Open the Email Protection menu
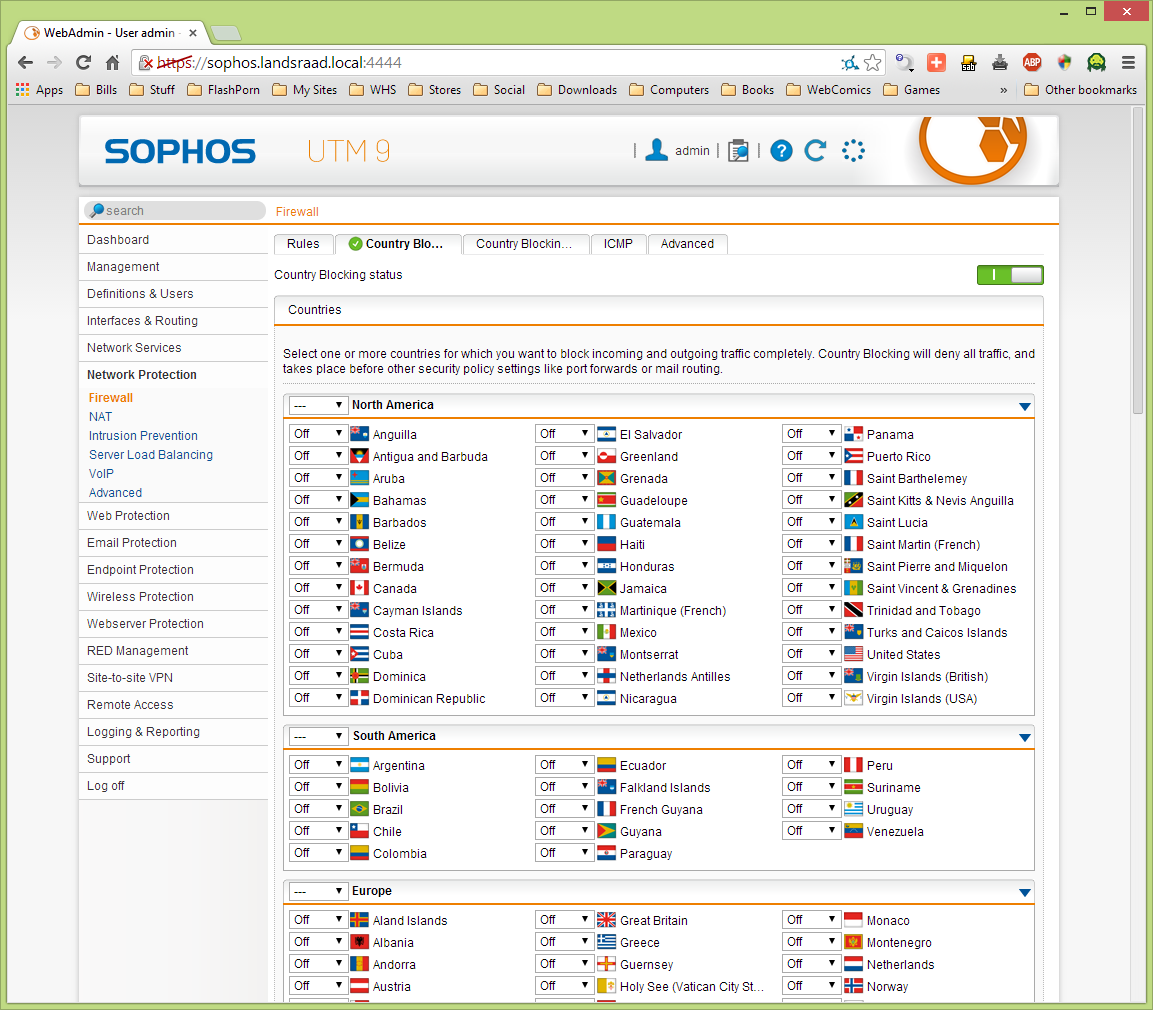Image resolution: width=1153 pixels, height=1010 pixels. coord(174,542)
